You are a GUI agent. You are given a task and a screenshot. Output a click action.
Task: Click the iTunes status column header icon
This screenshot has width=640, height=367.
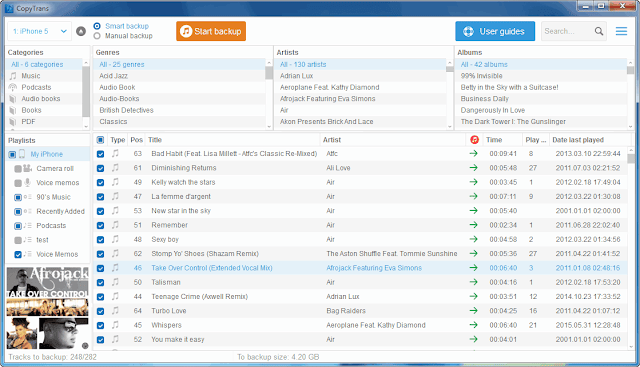coord(474,140)
